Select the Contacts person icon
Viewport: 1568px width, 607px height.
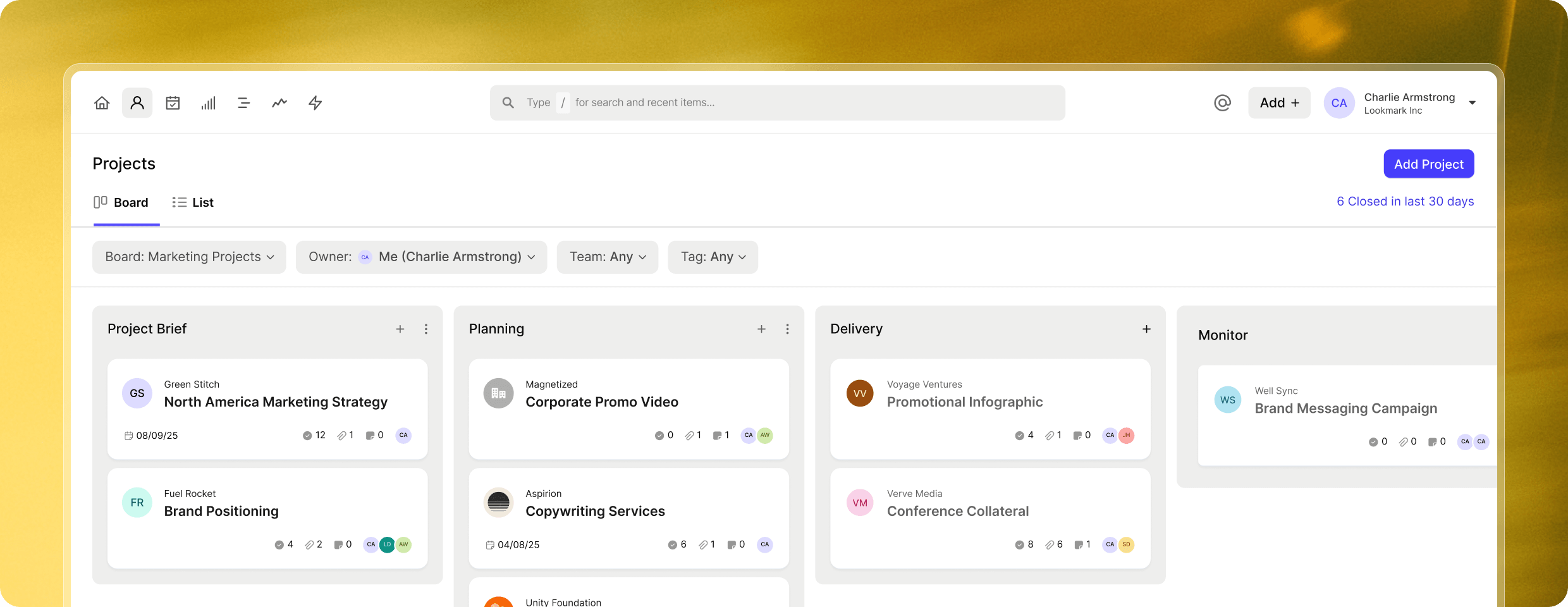pos(137,102)
